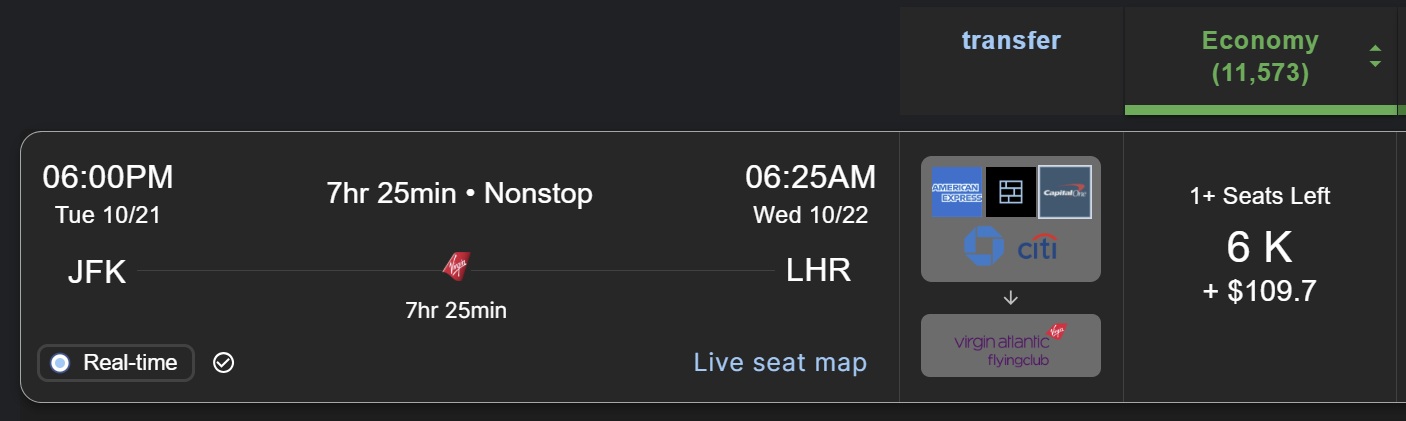Click the 06:00PM departure time

108,177
